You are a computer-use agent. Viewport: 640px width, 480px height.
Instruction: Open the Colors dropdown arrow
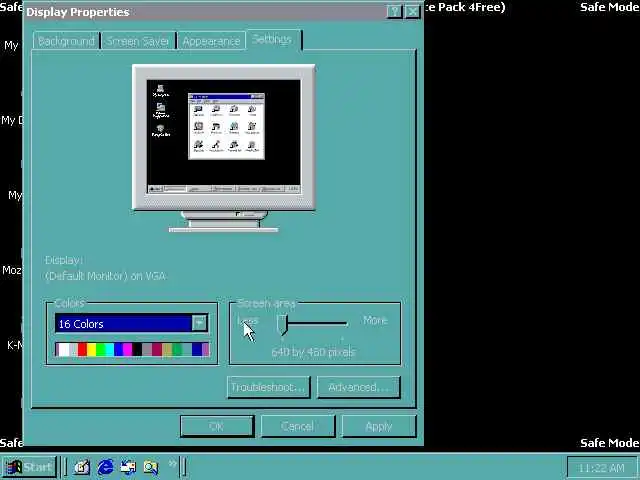point(200,323)
